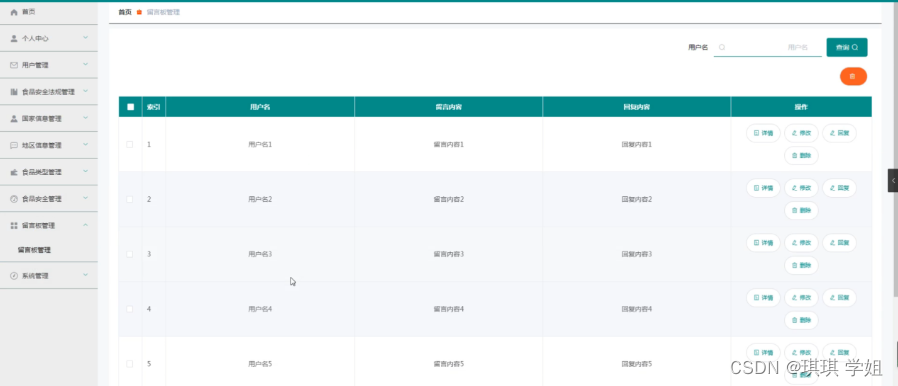The width and height of the screenshot is (898, 386).
Task: Click the 用户名 column header
Action: [260, 107]
